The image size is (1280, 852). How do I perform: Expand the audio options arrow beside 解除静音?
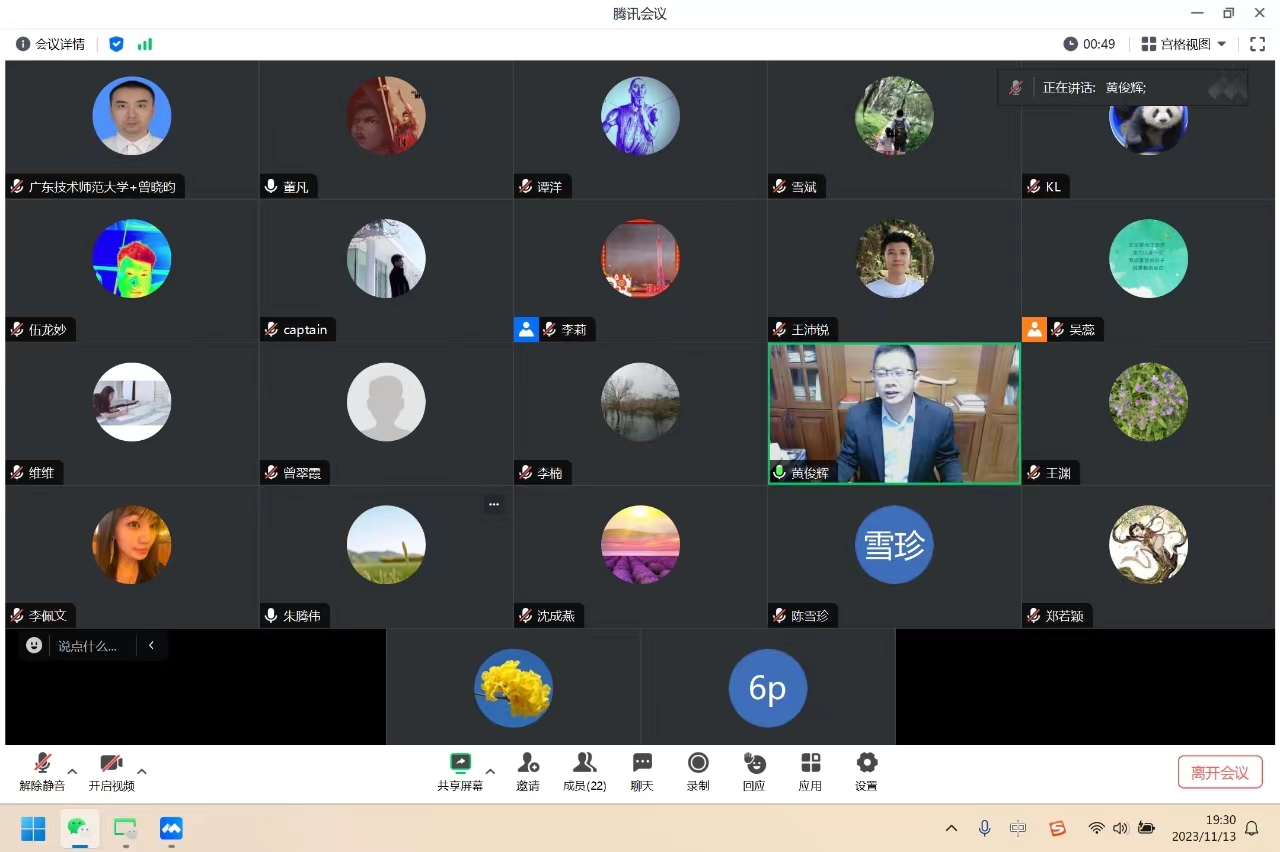72,771
